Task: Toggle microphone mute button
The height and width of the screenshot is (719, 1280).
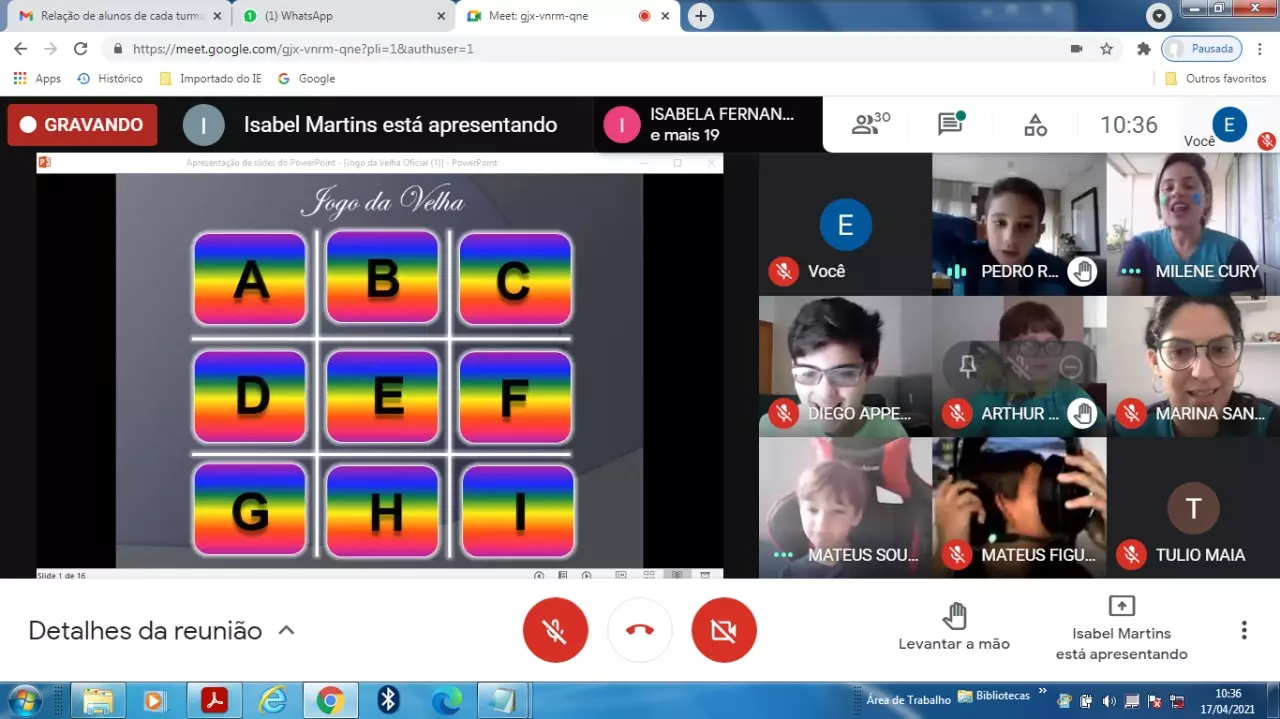Action: (555, 630)
